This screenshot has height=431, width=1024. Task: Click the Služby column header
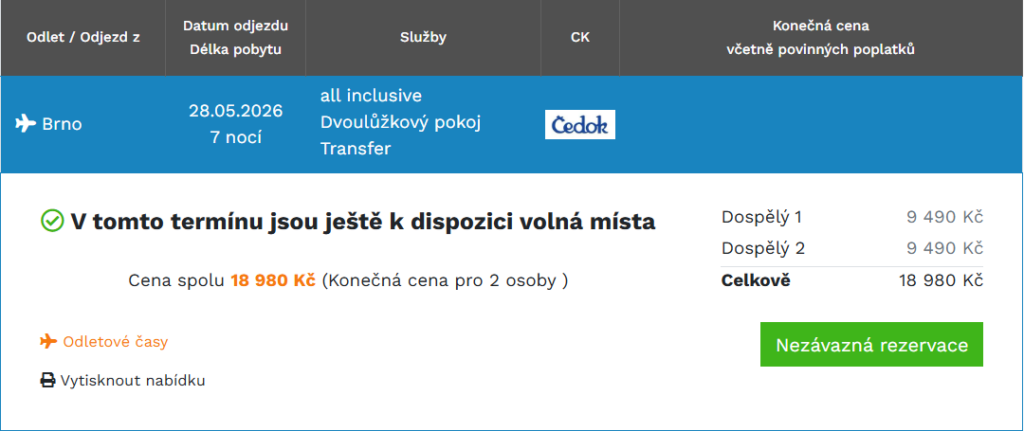pyautogui.click(x=423, y=38)
